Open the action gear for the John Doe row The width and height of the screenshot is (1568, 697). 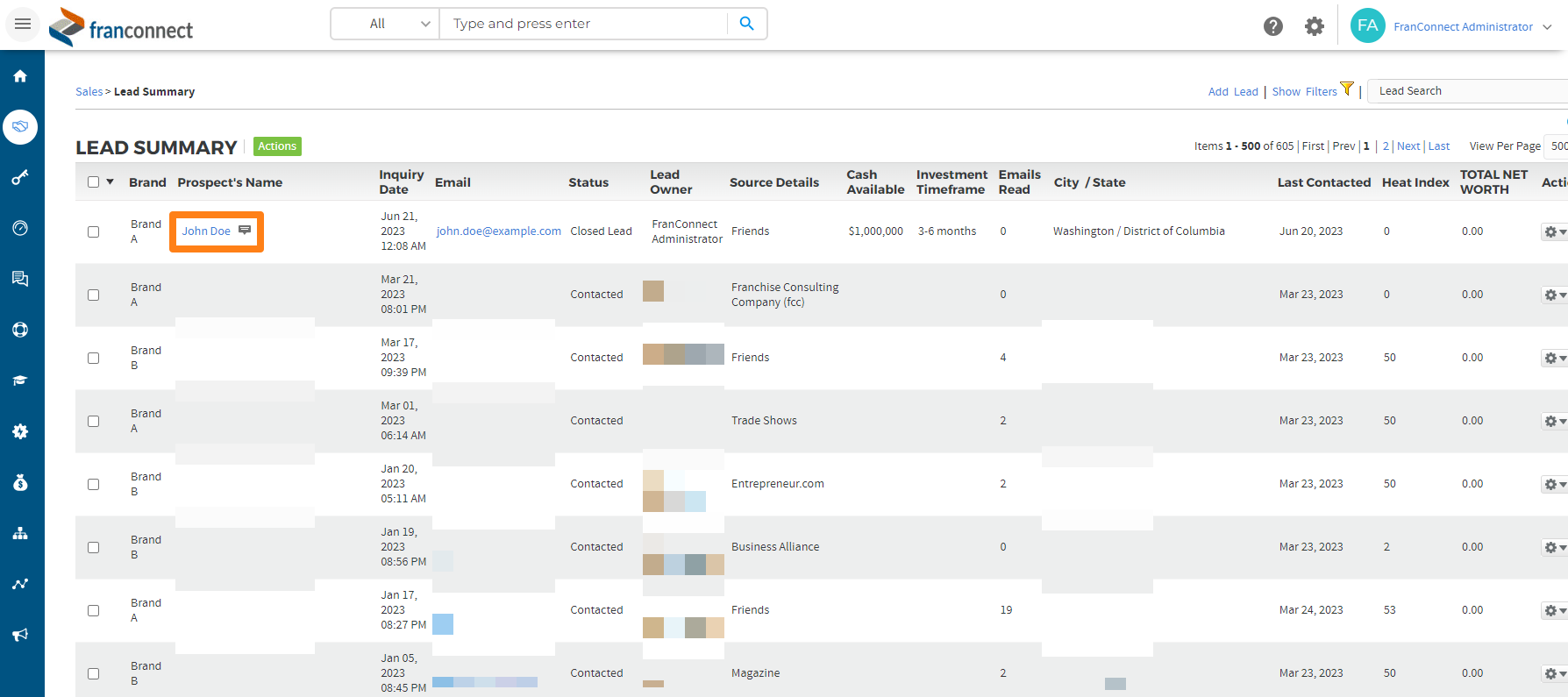tap(1554, 231)
